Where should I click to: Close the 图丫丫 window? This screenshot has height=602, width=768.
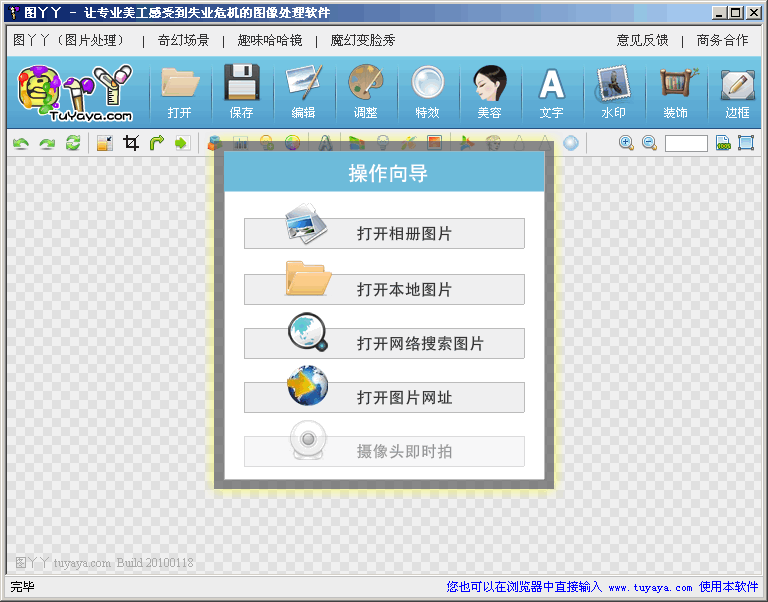(753, 12)
